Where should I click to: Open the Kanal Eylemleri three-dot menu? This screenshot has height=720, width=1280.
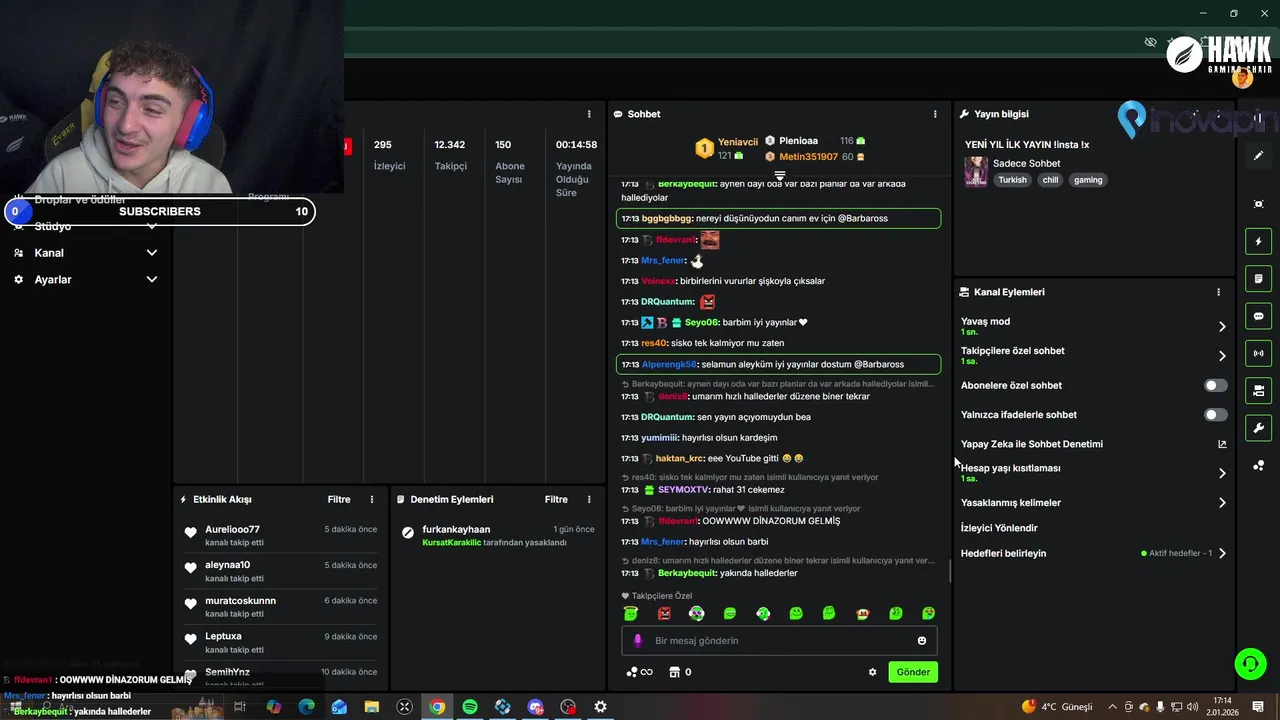1218,292
